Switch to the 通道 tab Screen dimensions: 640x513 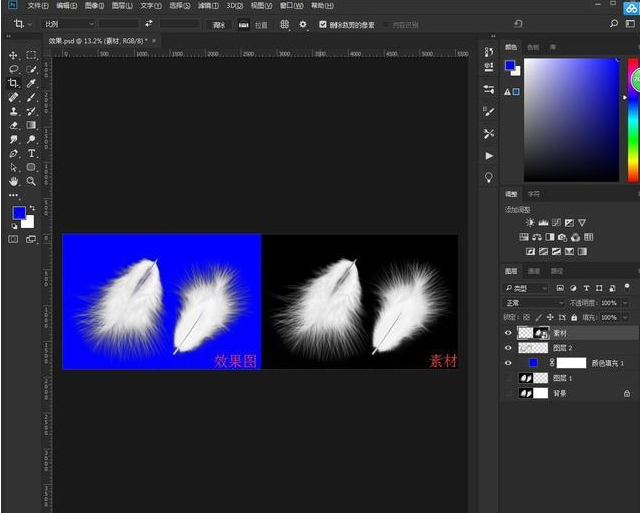coord(534,271)
